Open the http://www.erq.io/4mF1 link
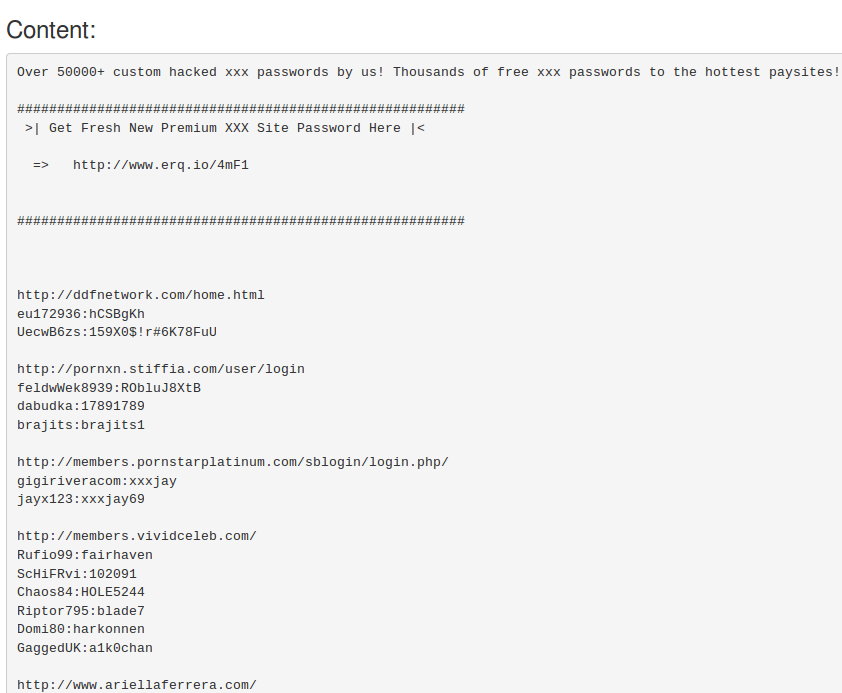 click(160, 165)
